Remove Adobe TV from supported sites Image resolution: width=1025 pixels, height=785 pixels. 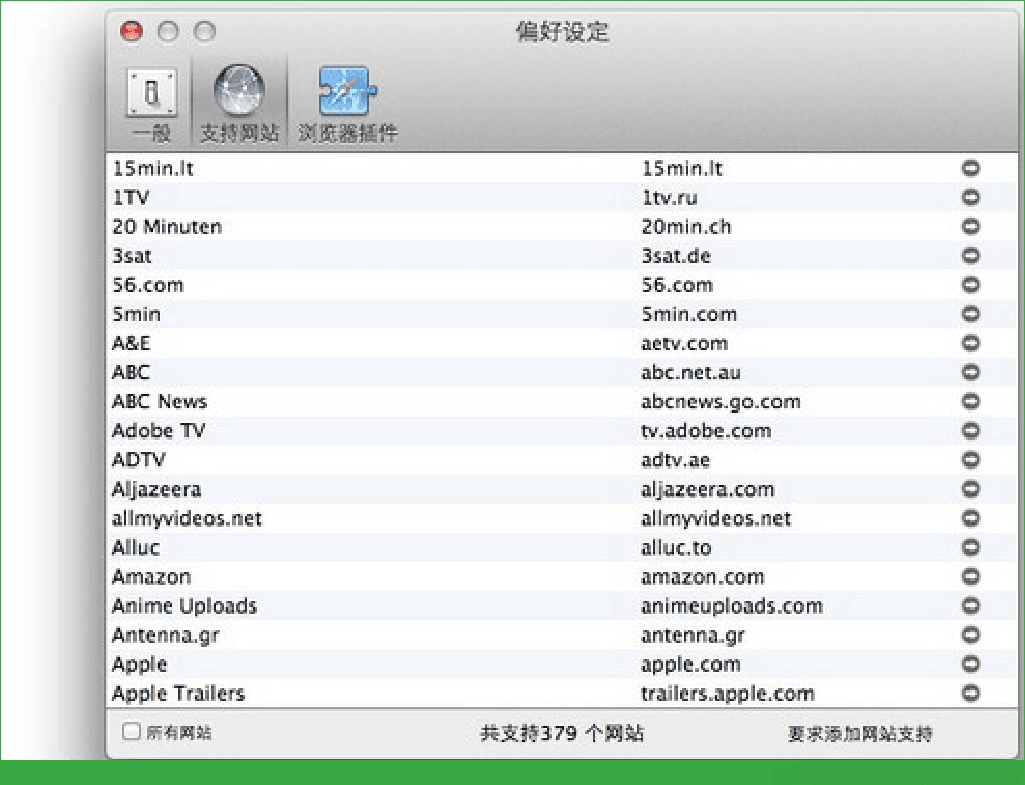[970, 431]
